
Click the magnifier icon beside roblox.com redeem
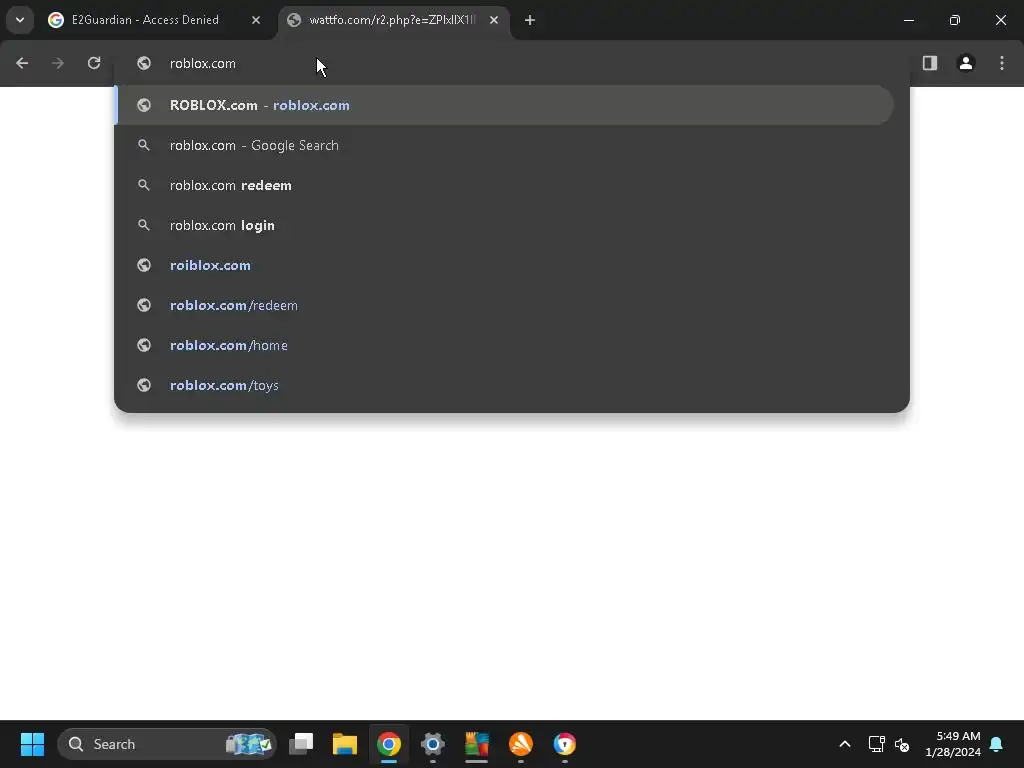click(x=144, y=185)
